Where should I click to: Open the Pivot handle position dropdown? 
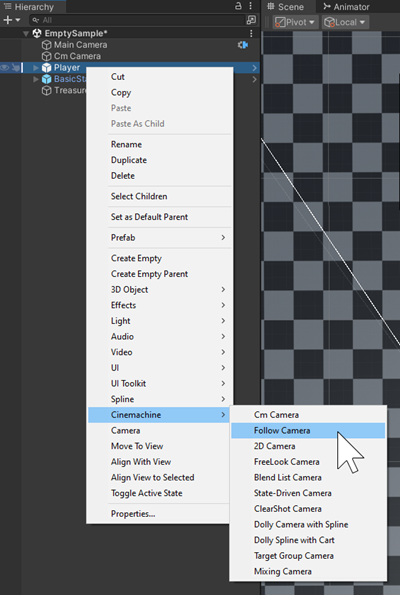(x=295, y=22)
